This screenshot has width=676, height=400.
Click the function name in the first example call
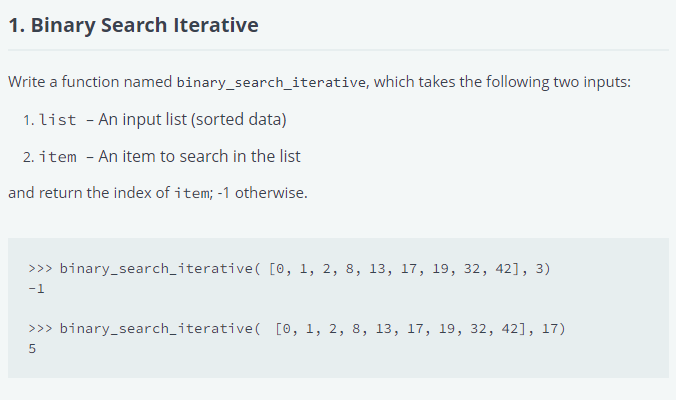point(156,269)
